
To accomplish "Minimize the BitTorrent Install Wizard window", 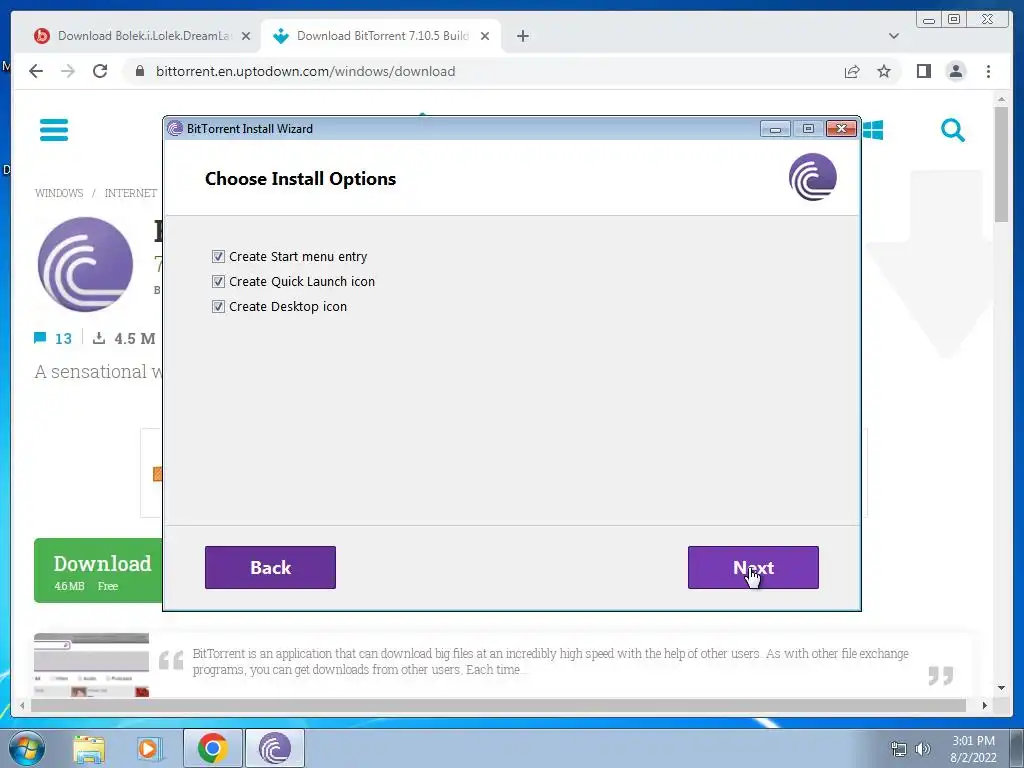I will [x=775, y=129].
